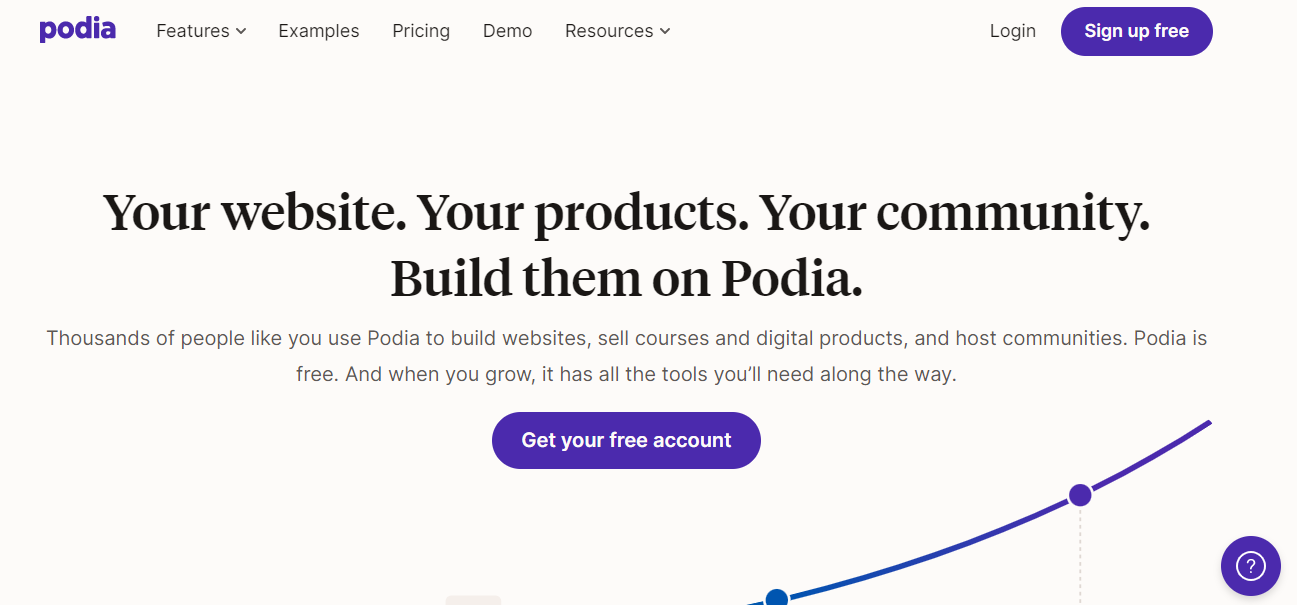Click the chevron next to Features
The height and width of the screenshot is (605, 1297).
coord(241,32)
